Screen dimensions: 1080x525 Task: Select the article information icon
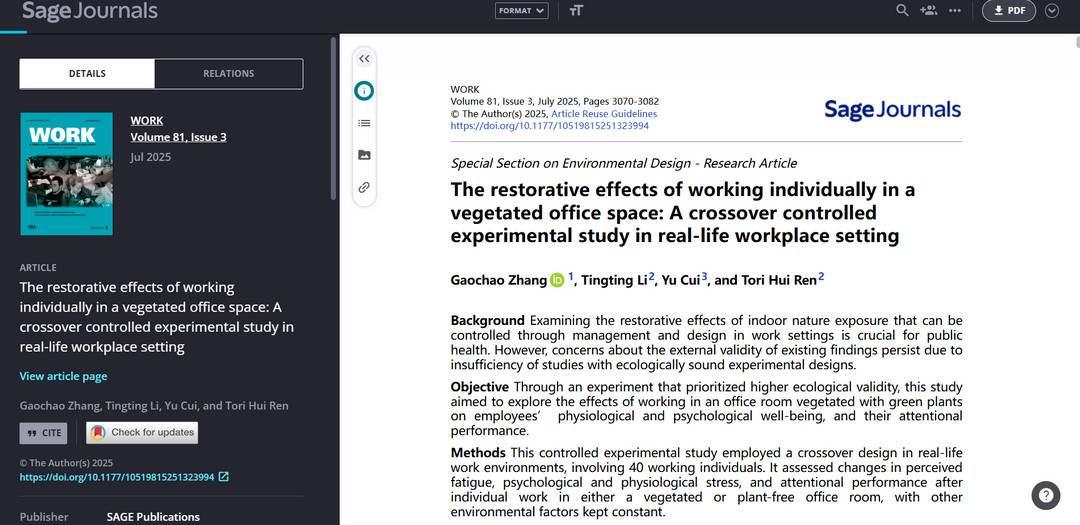click(x=364, y=91)
